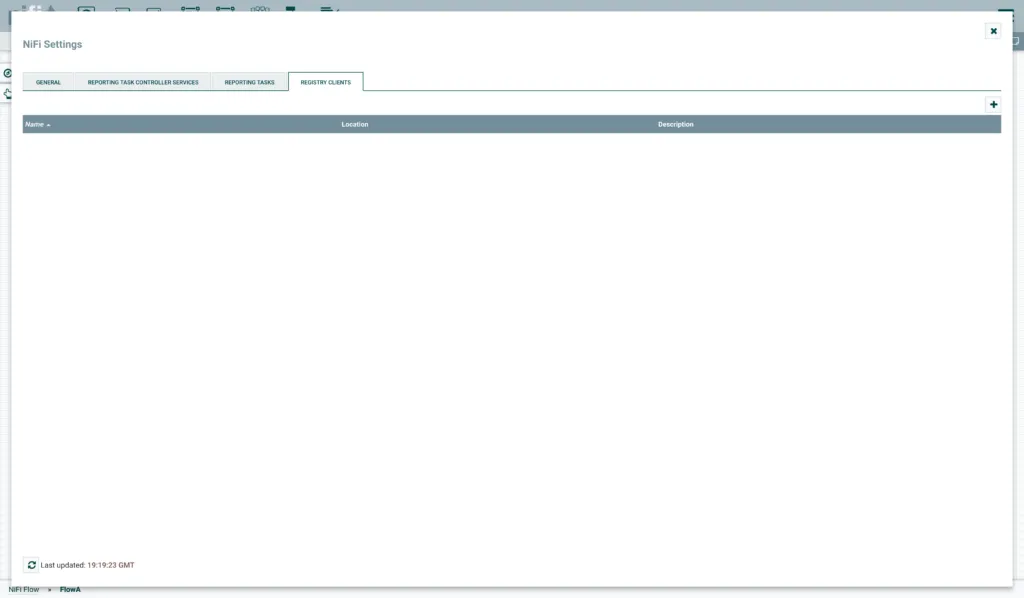
Task: Select the Remote Process Group icon
Action: point(225,9)
